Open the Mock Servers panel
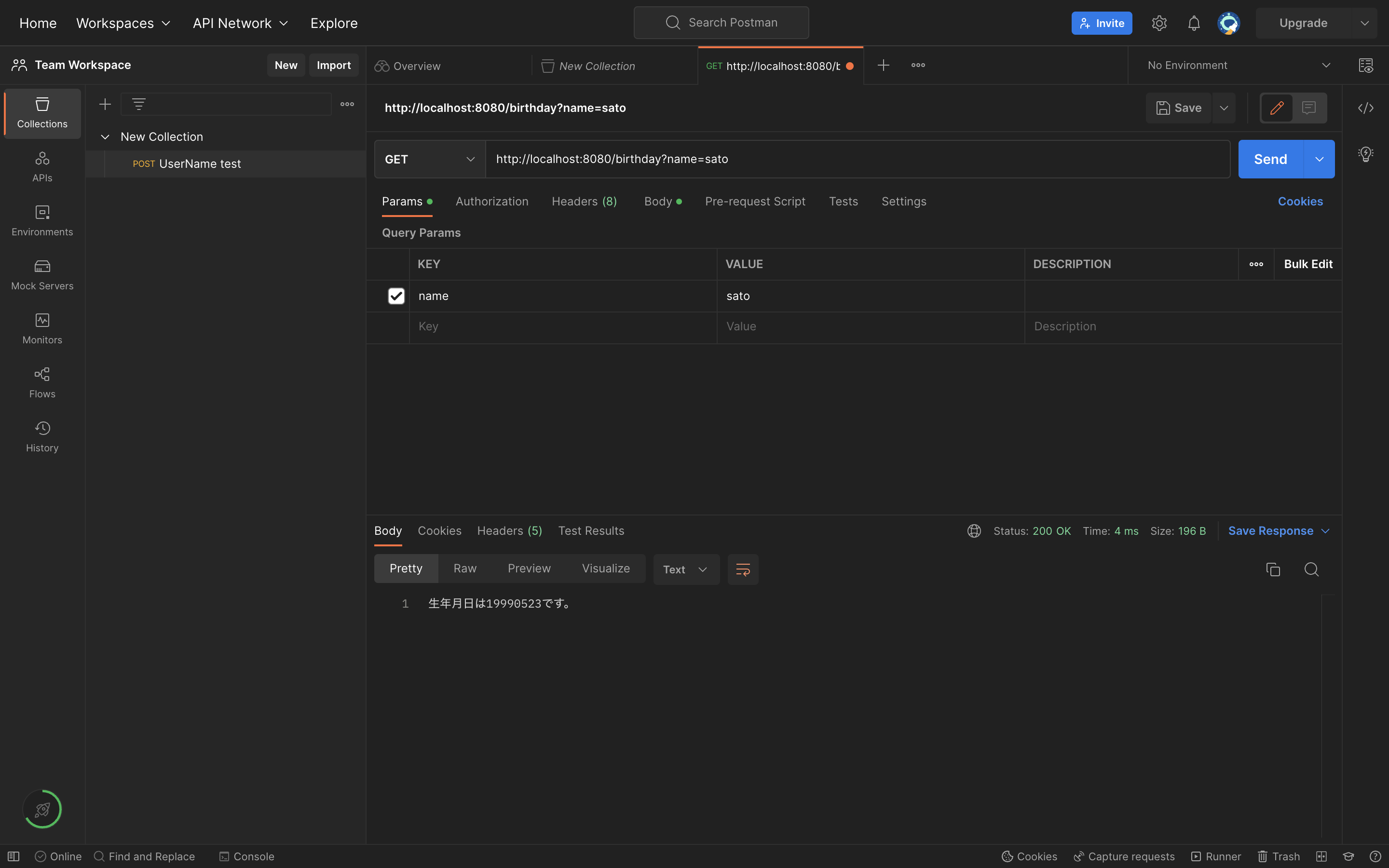Viewport: 1389px width, 868px height. point(41,274)
